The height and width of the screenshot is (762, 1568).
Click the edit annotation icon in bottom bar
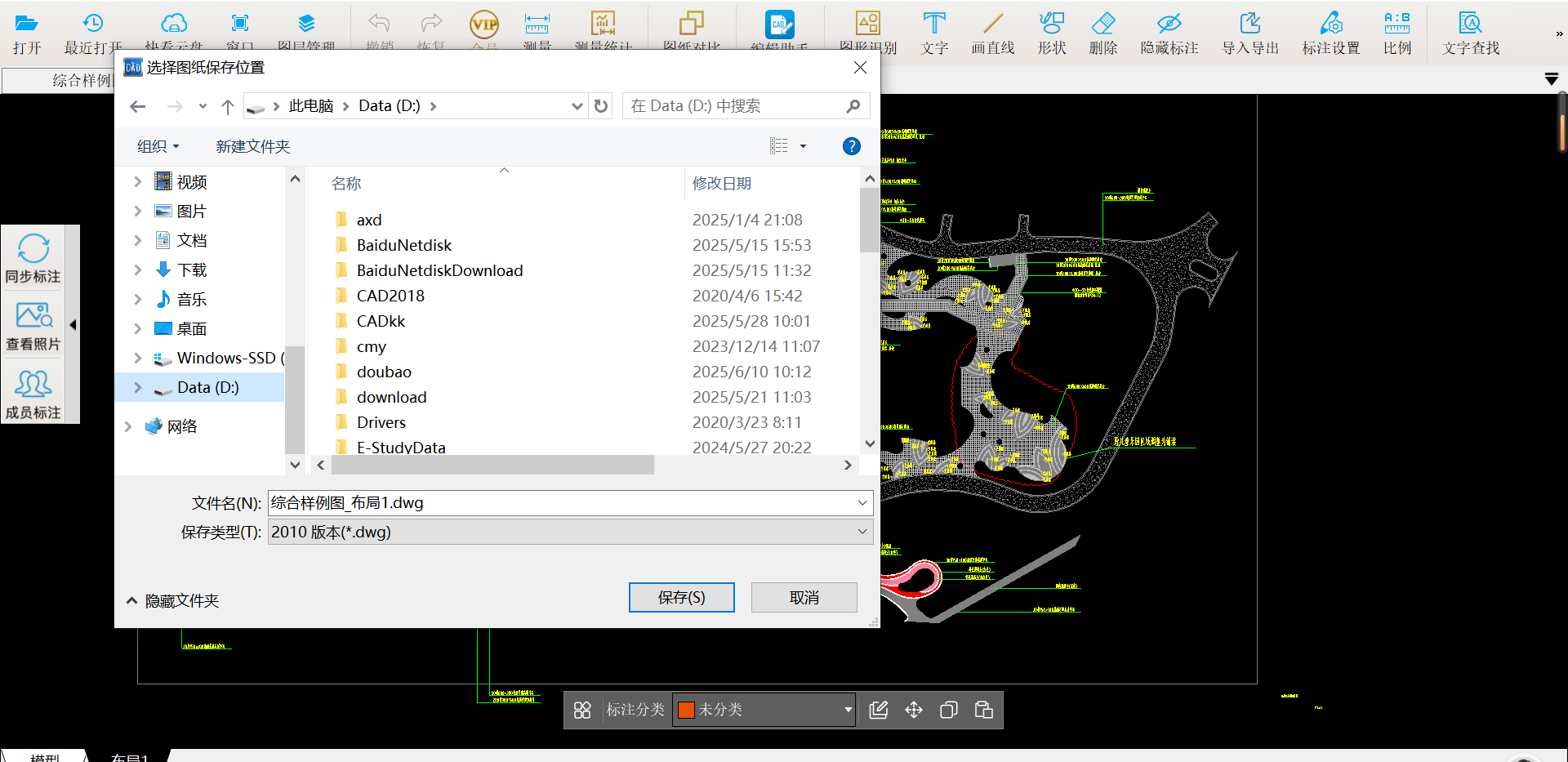pos(879,710)
